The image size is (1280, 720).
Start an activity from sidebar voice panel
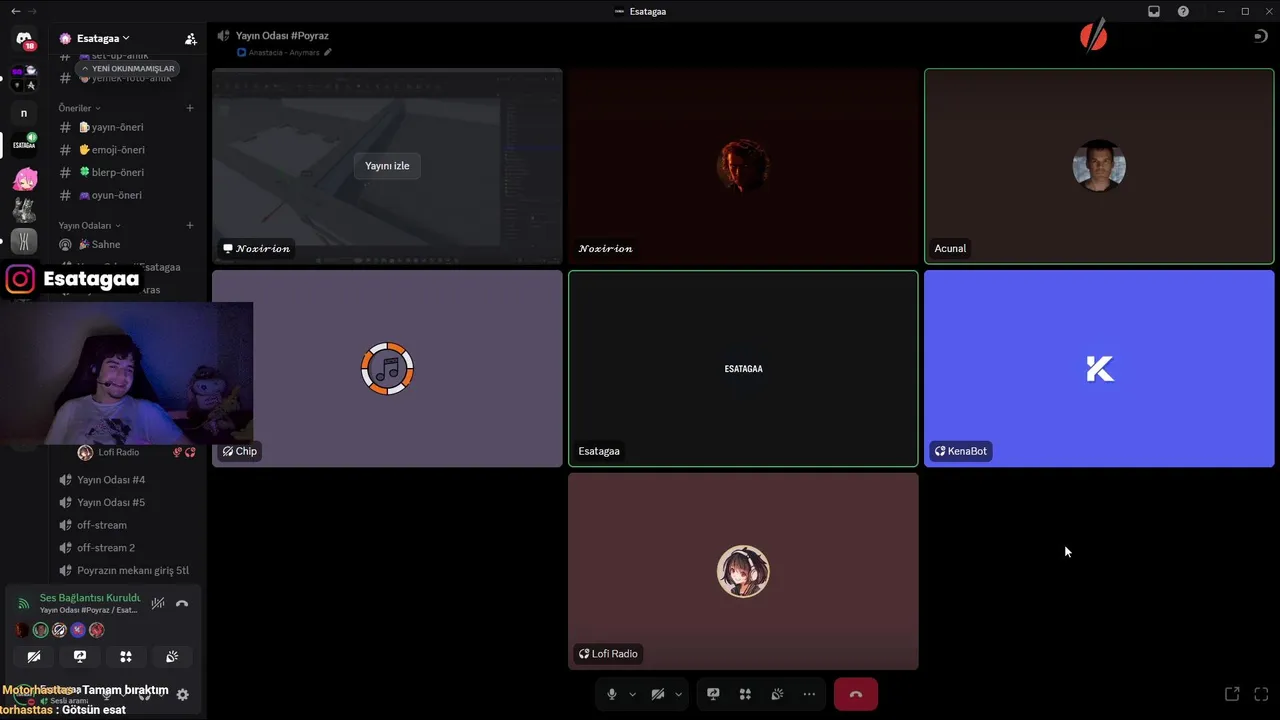[x=126, y=657]
